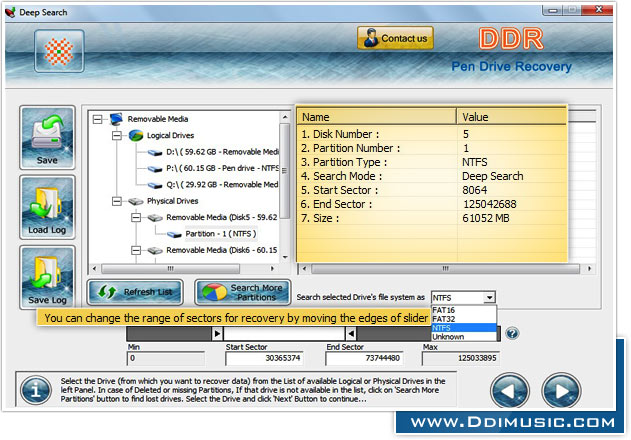
Task: Click the Save Log button
Action: pyautogui.click(x=47, y=277)
